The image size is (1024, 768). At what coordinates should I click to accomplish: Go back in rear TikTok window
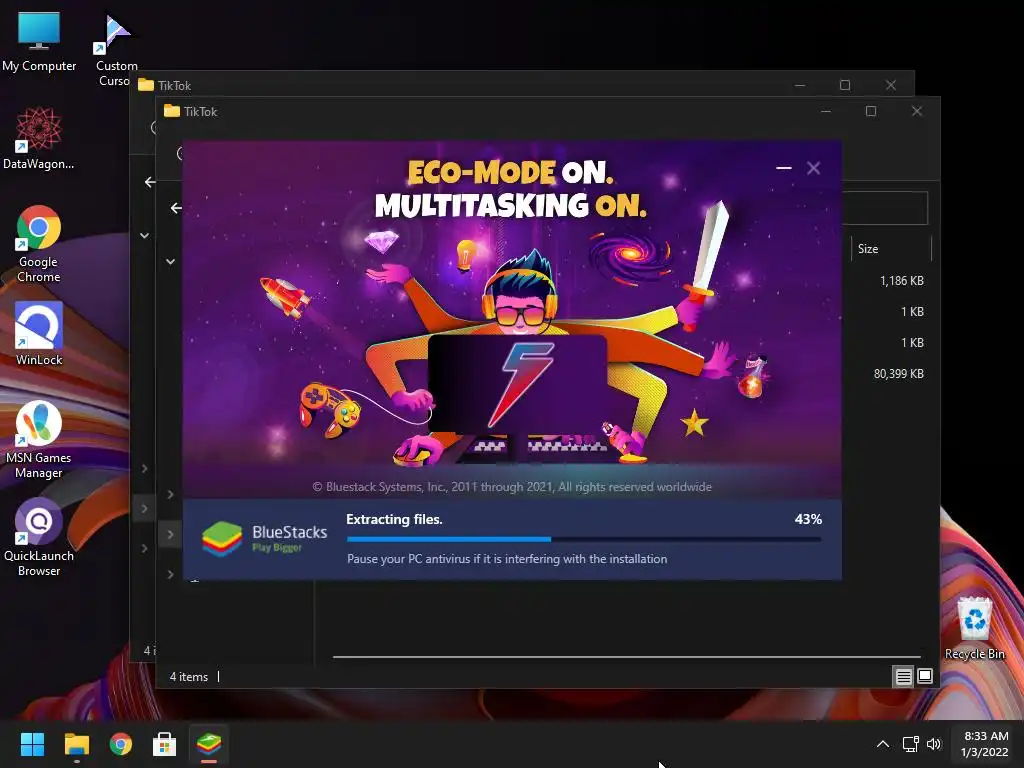tap(150, 182)
